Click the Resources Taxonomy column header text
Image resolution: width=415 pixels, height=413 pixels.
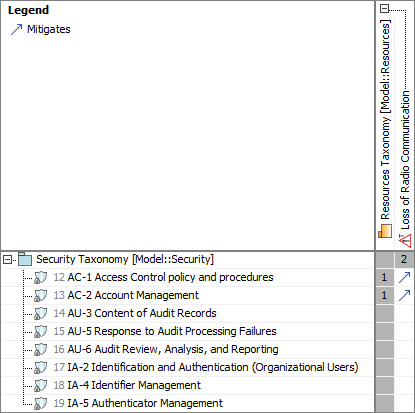point(385,120)
